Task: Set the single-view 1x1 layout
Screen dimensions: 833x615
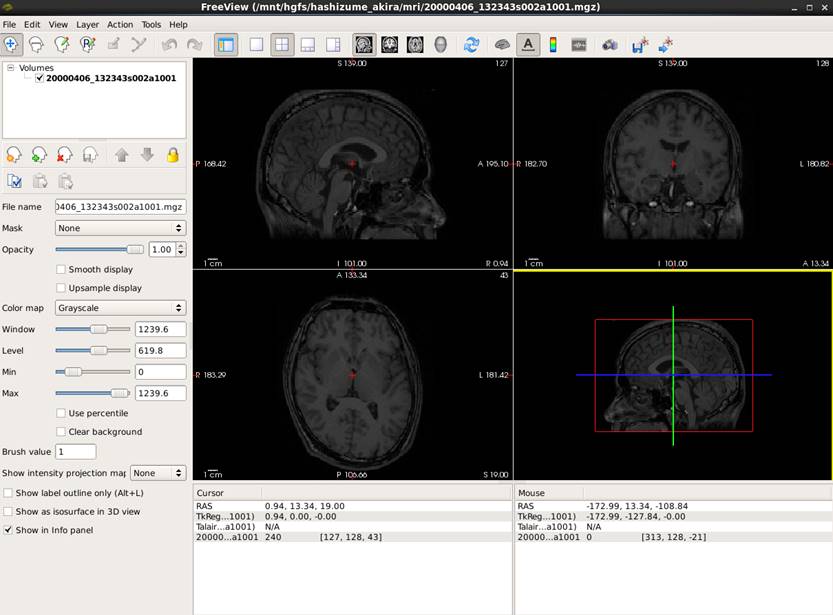Action: 257,45
